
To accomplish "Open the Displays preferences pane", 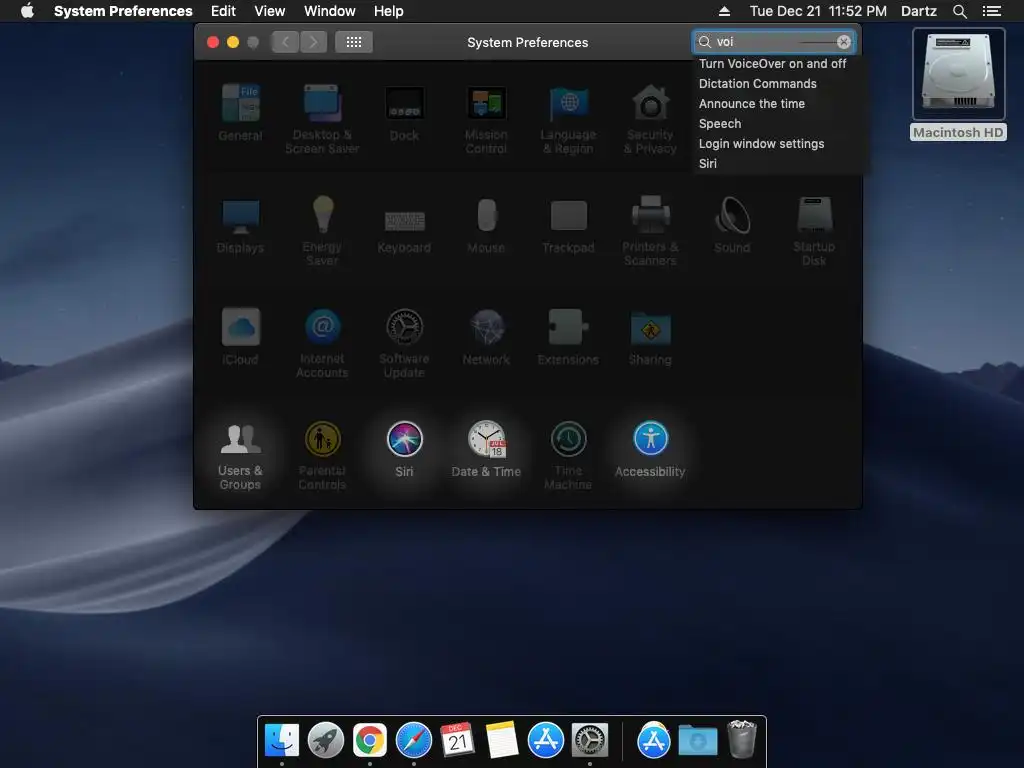I will (240, 225).
